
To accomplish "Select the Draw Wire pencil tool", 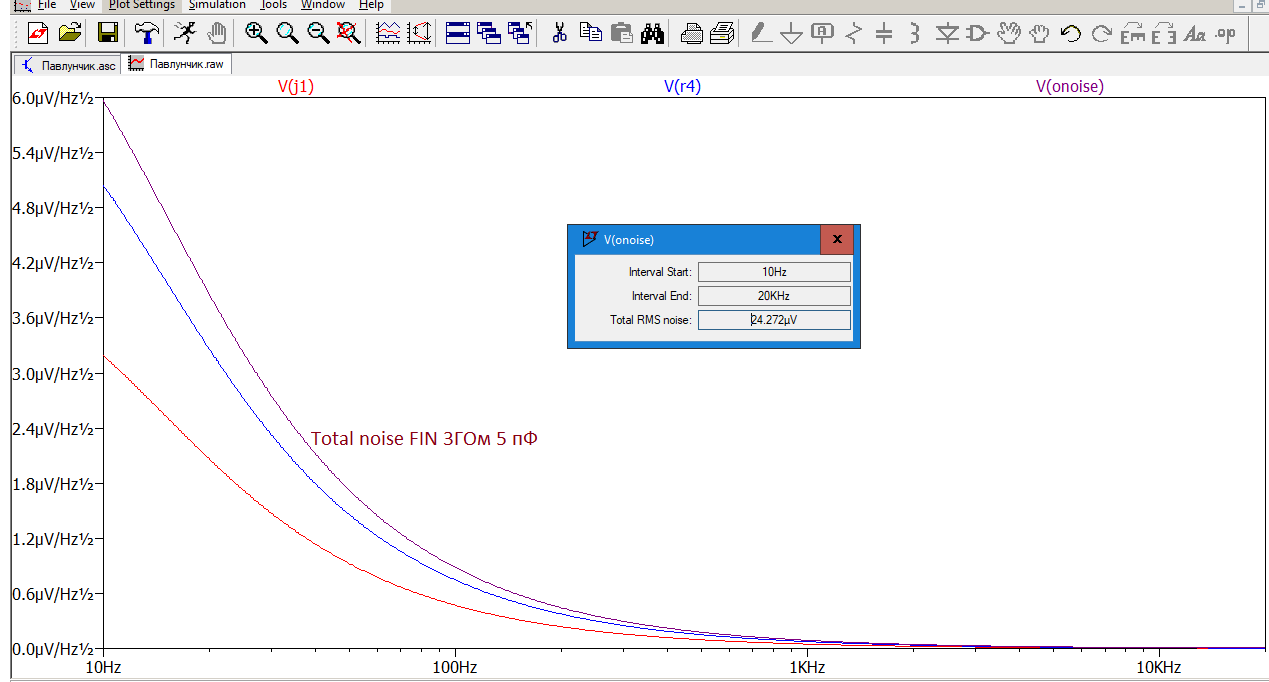I will [761, 33].
